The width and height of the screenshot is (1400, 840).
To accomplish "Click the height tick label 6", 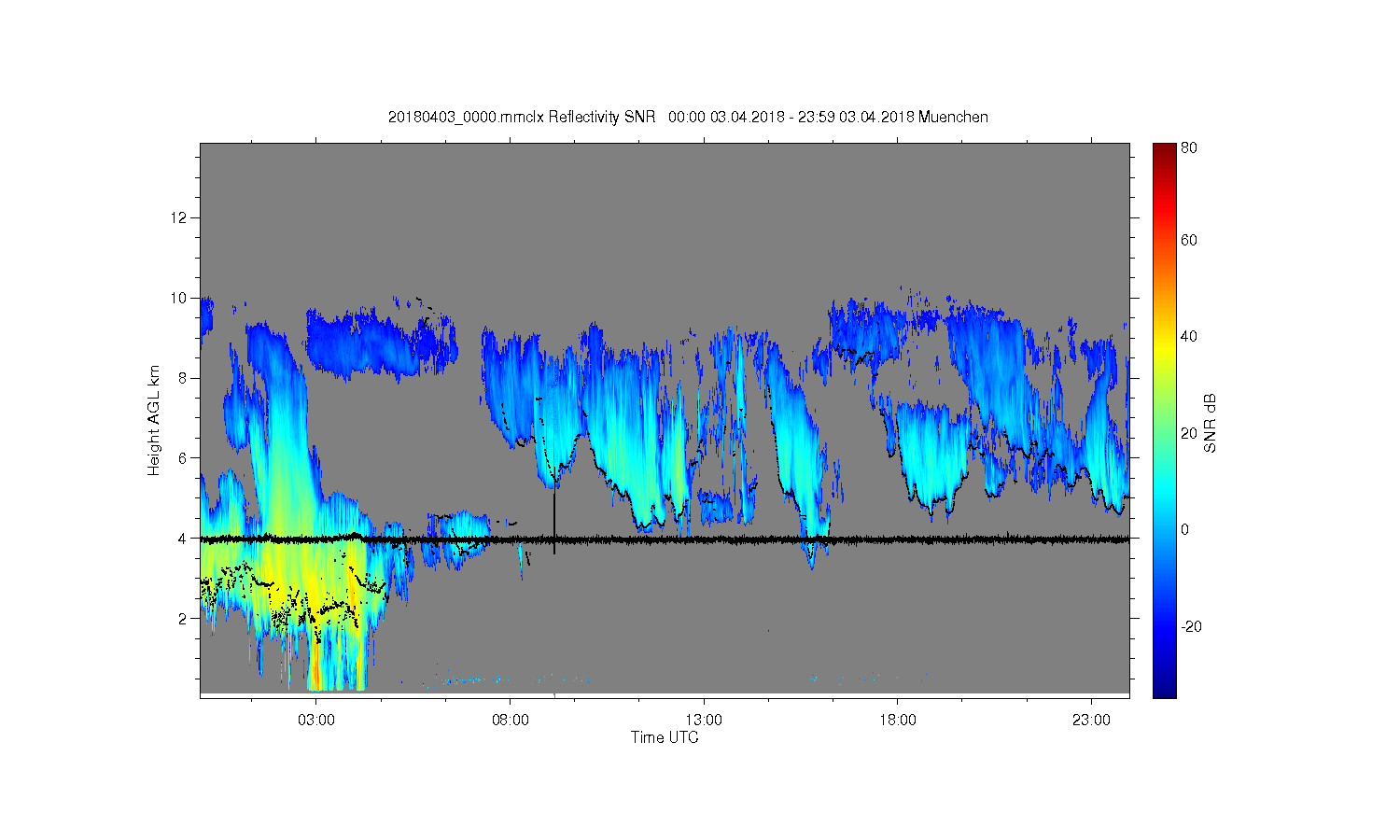I will click(183, 458).
